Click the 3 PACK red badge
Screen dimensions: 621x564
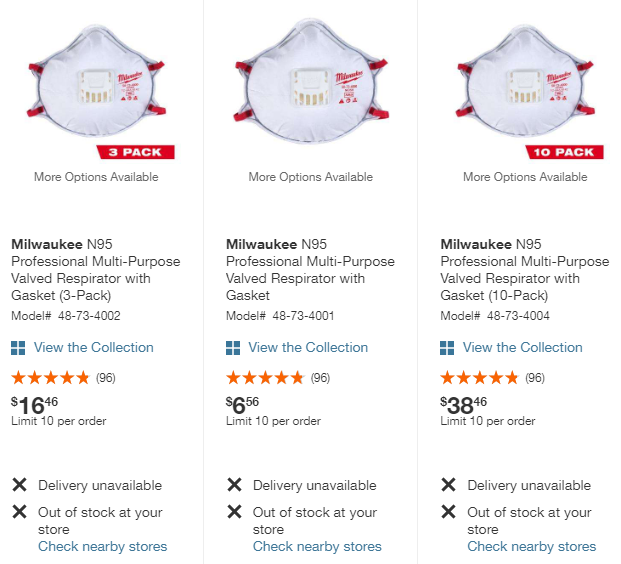(x=136, y=152)
